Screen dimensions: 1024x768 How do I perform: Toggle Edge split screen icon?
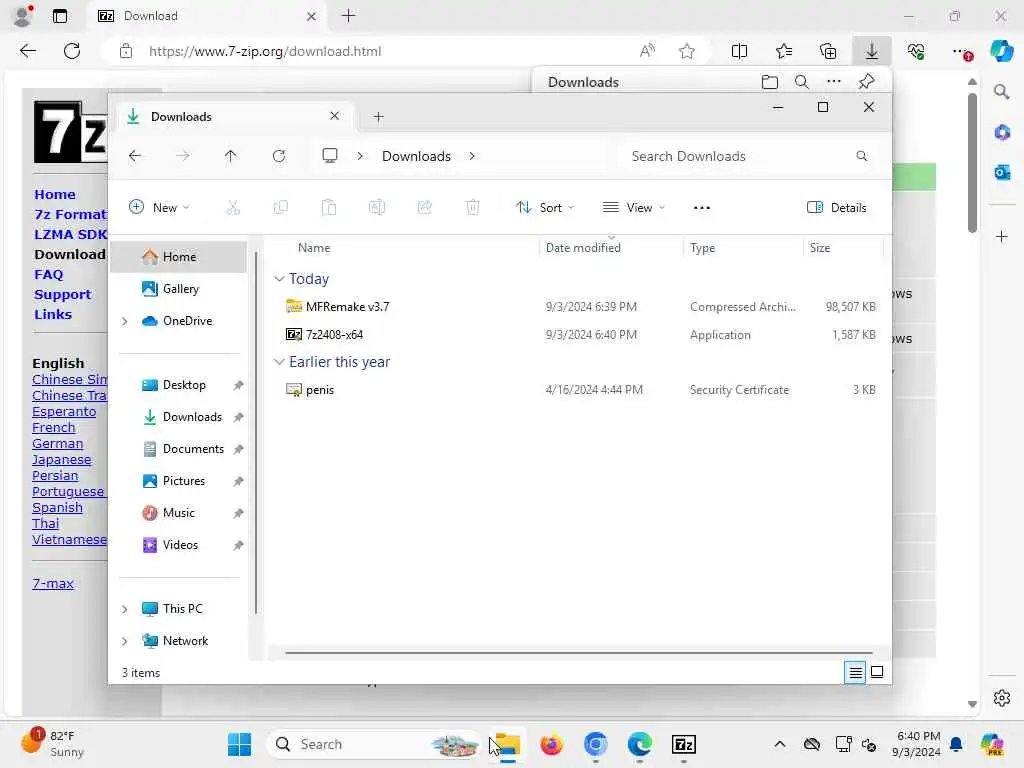click(x=739, y=51)
